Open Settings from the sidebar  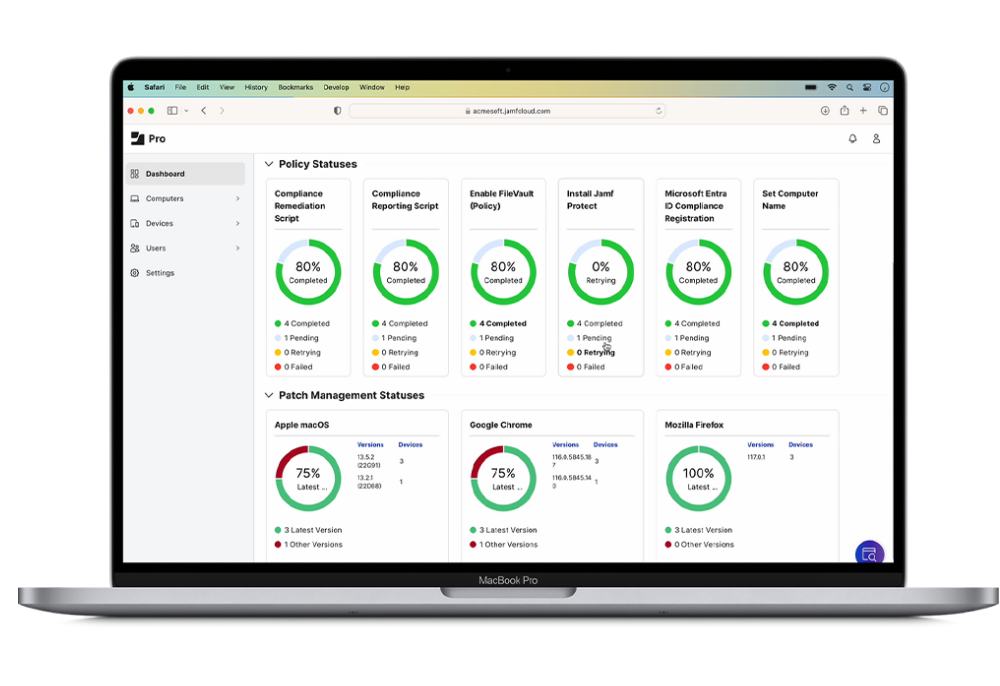(x=159, y=273)
